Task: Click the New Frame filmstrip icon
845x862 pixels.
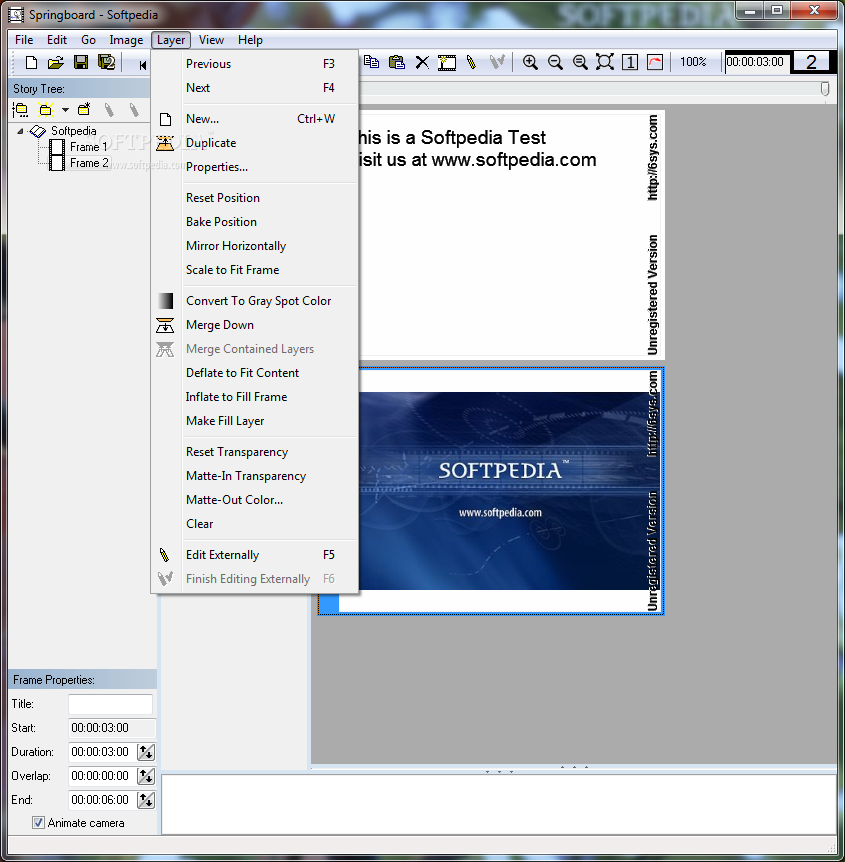Action: (447, 63)
